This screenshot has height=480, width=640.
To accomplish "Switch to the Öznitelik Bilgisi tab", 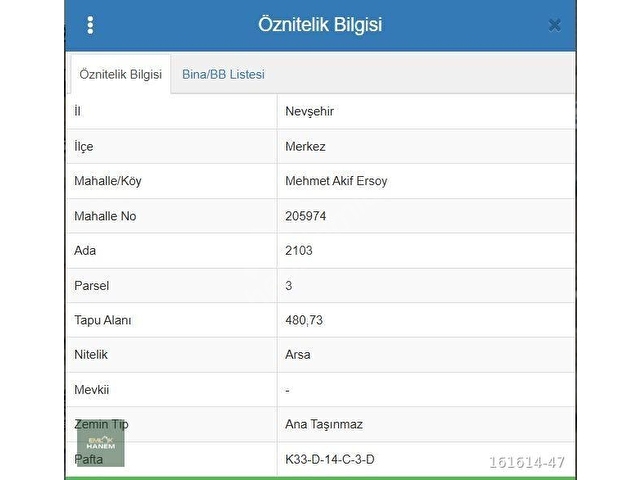I will 120,74.
